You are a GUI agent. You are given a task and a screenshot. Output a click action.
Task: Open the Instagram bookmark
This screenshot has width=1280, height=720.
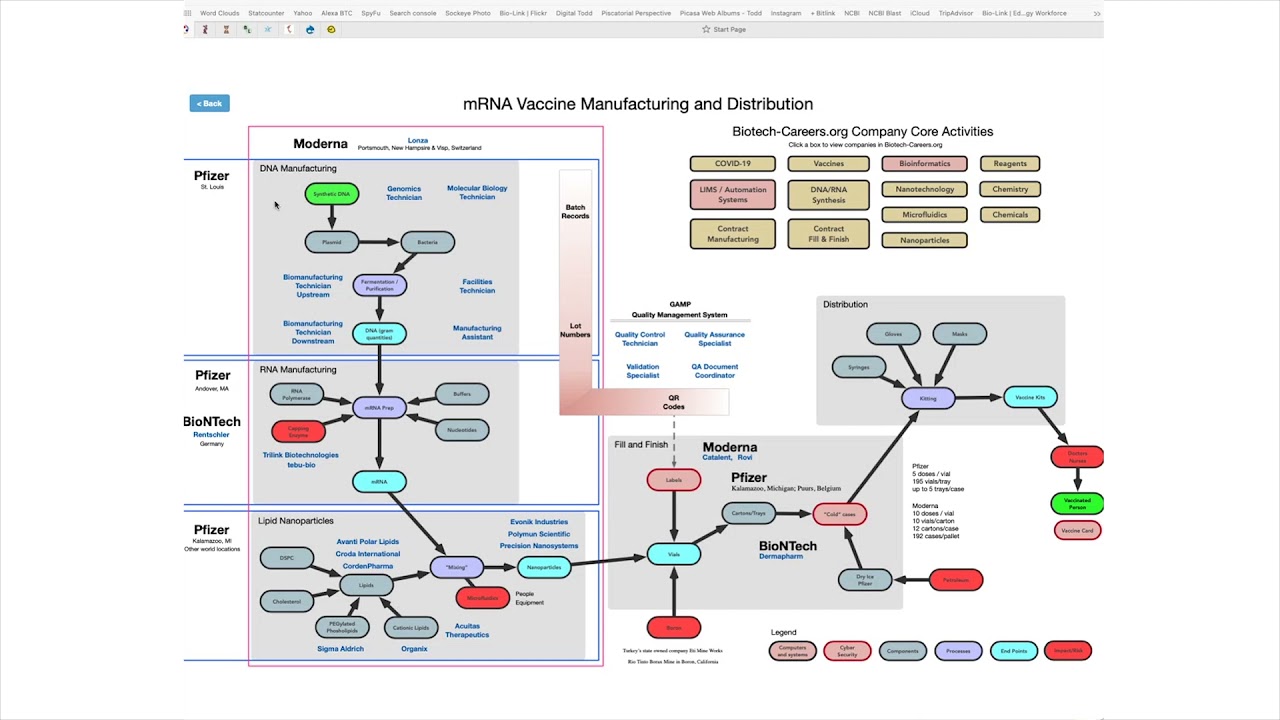coord(786,13)
